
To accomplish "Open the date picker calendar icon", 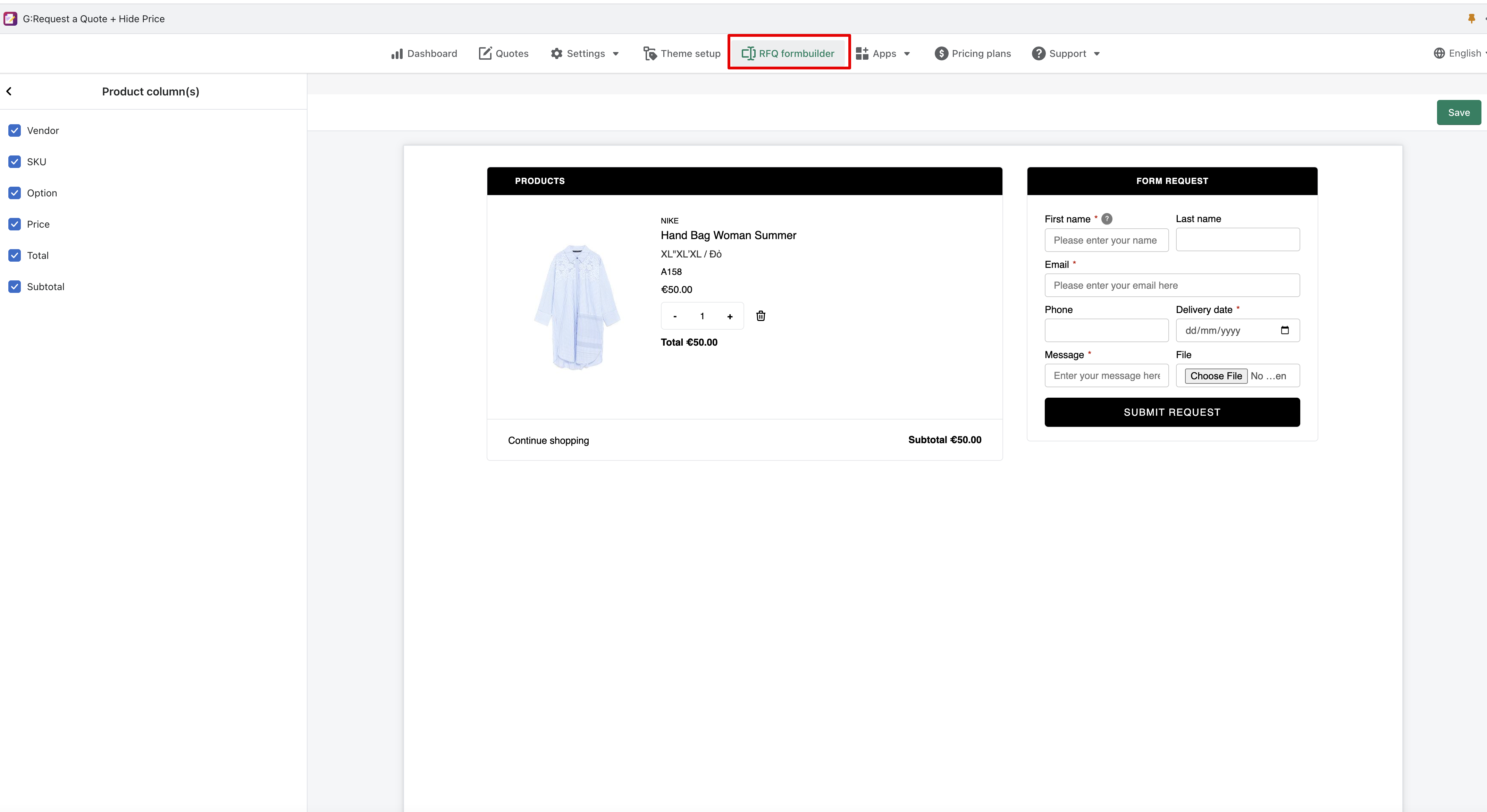I will [1284, 330].
